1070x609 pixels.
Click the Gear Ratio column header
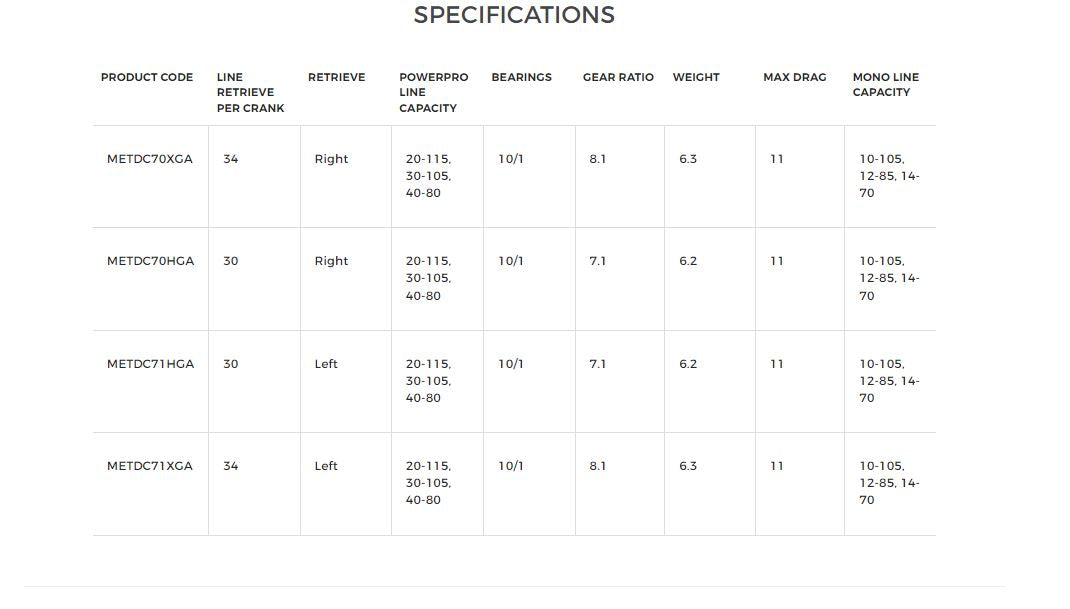(618, 77)
